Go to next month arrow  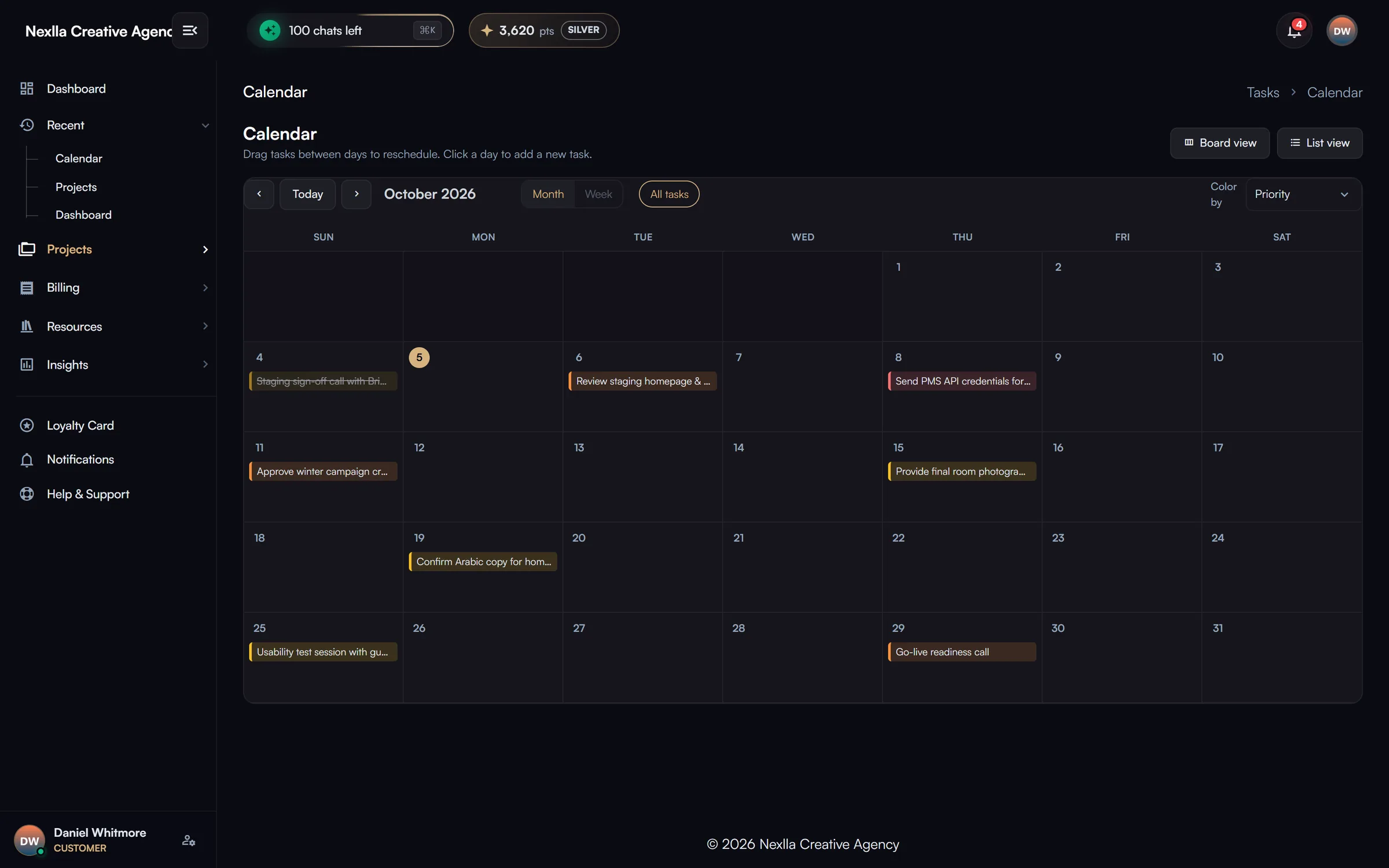tap(356, 194)
